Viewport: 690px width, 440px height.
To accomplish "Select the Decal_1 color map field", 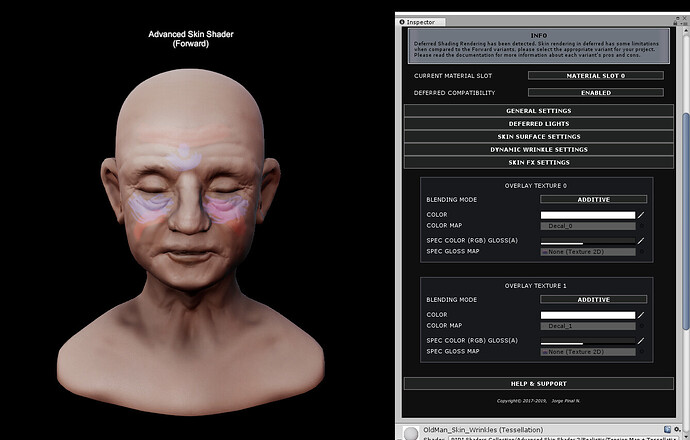I will coord(588,326).
